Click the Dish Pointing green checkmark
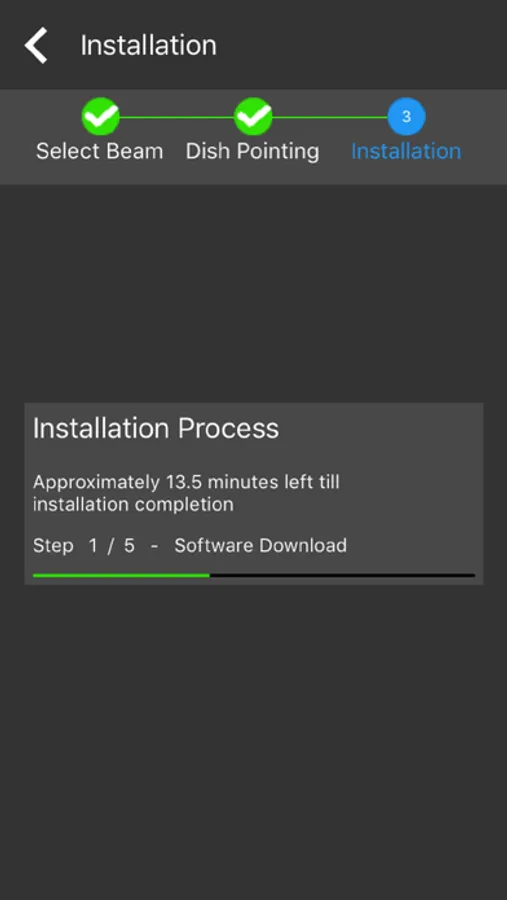The width and height of the screenshot is (507, 900). [253, 117]
